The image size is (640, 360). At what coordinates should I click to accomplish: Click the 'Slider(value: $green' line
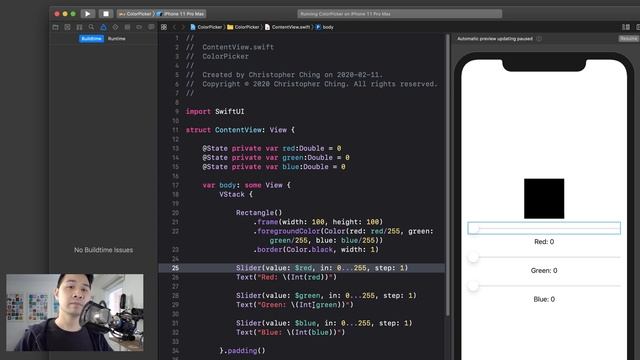tap(326, 296)
